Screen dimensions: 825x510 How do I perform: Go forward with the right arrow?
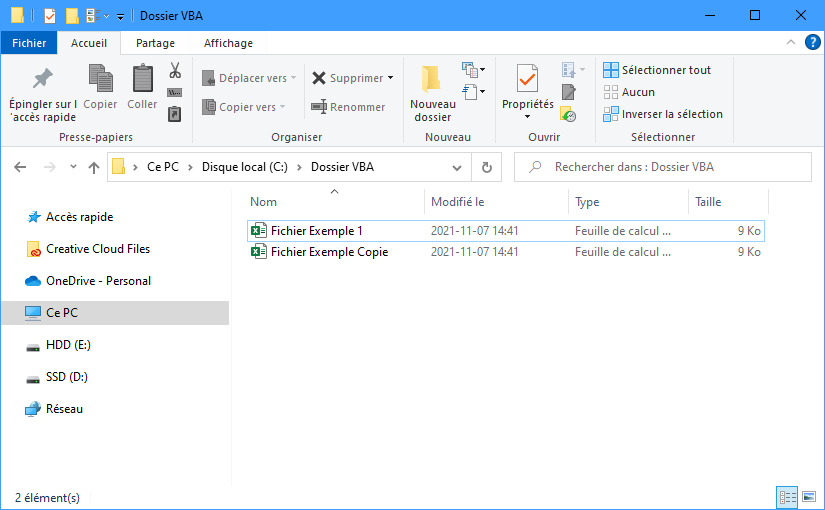[x=49, y=167]
